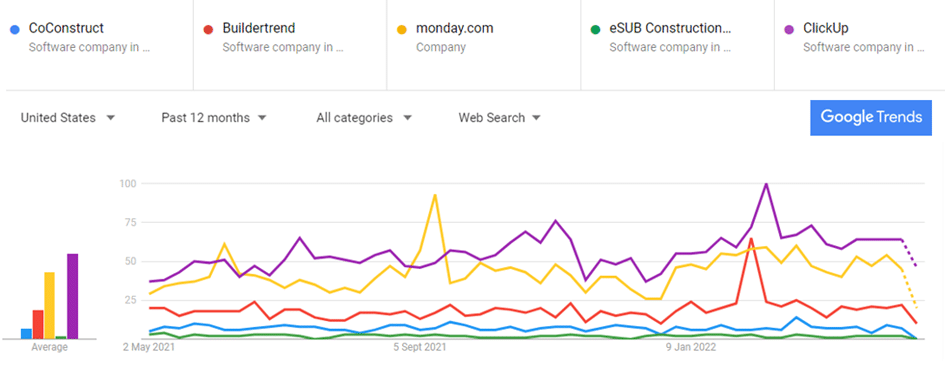
Task: Click the blue CoConstruct color dot
Action: pyautogui.click(x=16, y=29)
